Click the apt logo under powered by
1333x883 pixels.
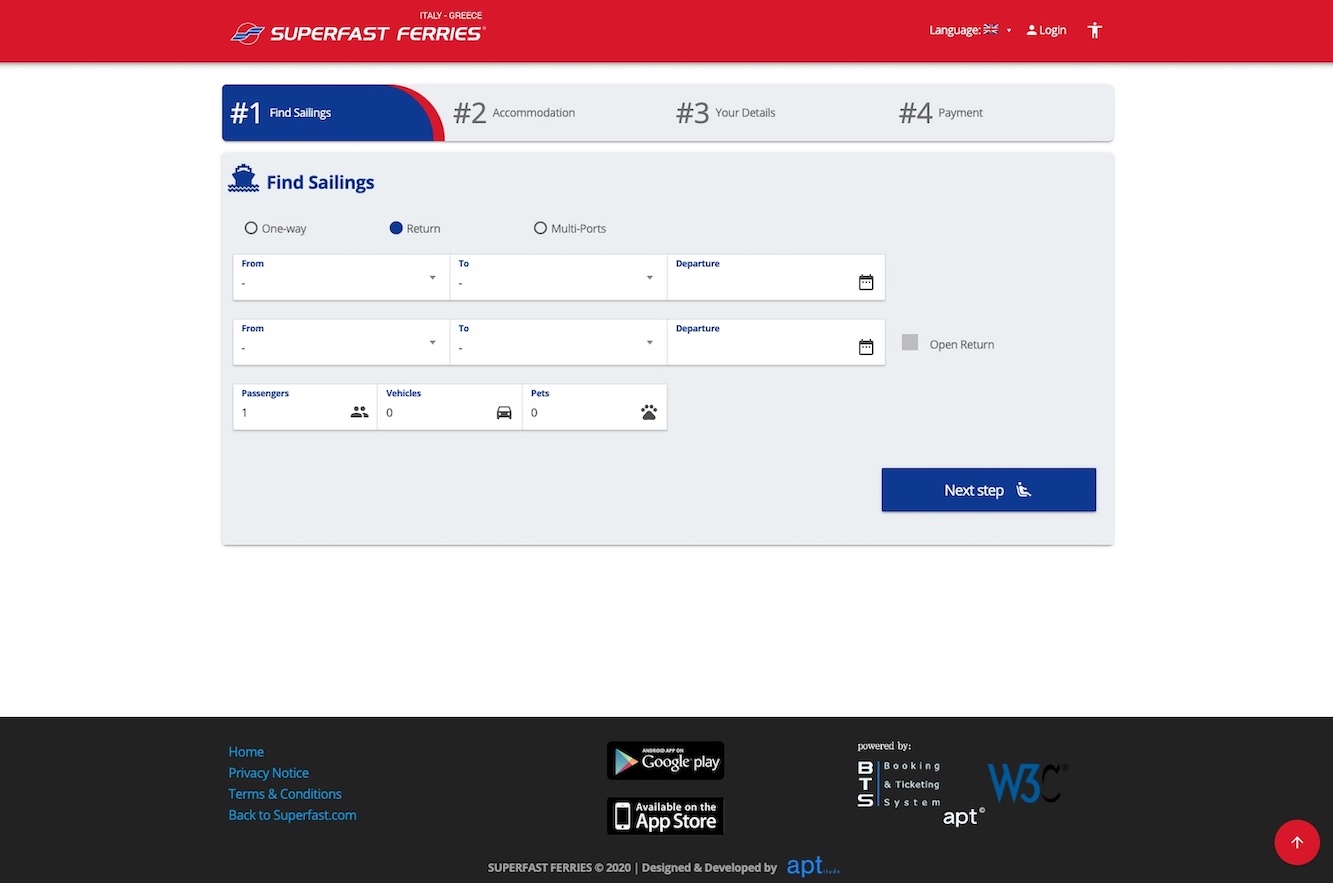tap(964, 817)
